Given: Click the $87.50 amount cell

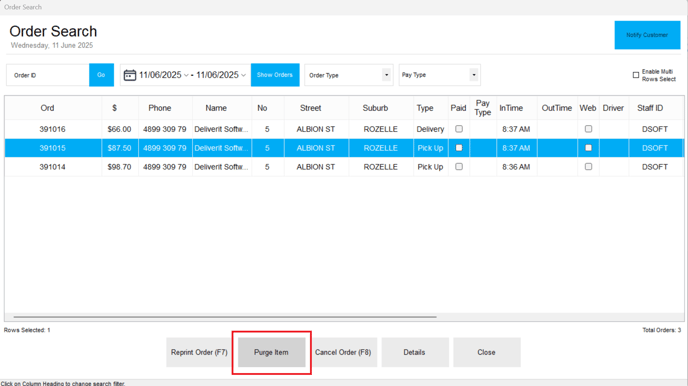Looking at the screenshot, I should point(119,148).
